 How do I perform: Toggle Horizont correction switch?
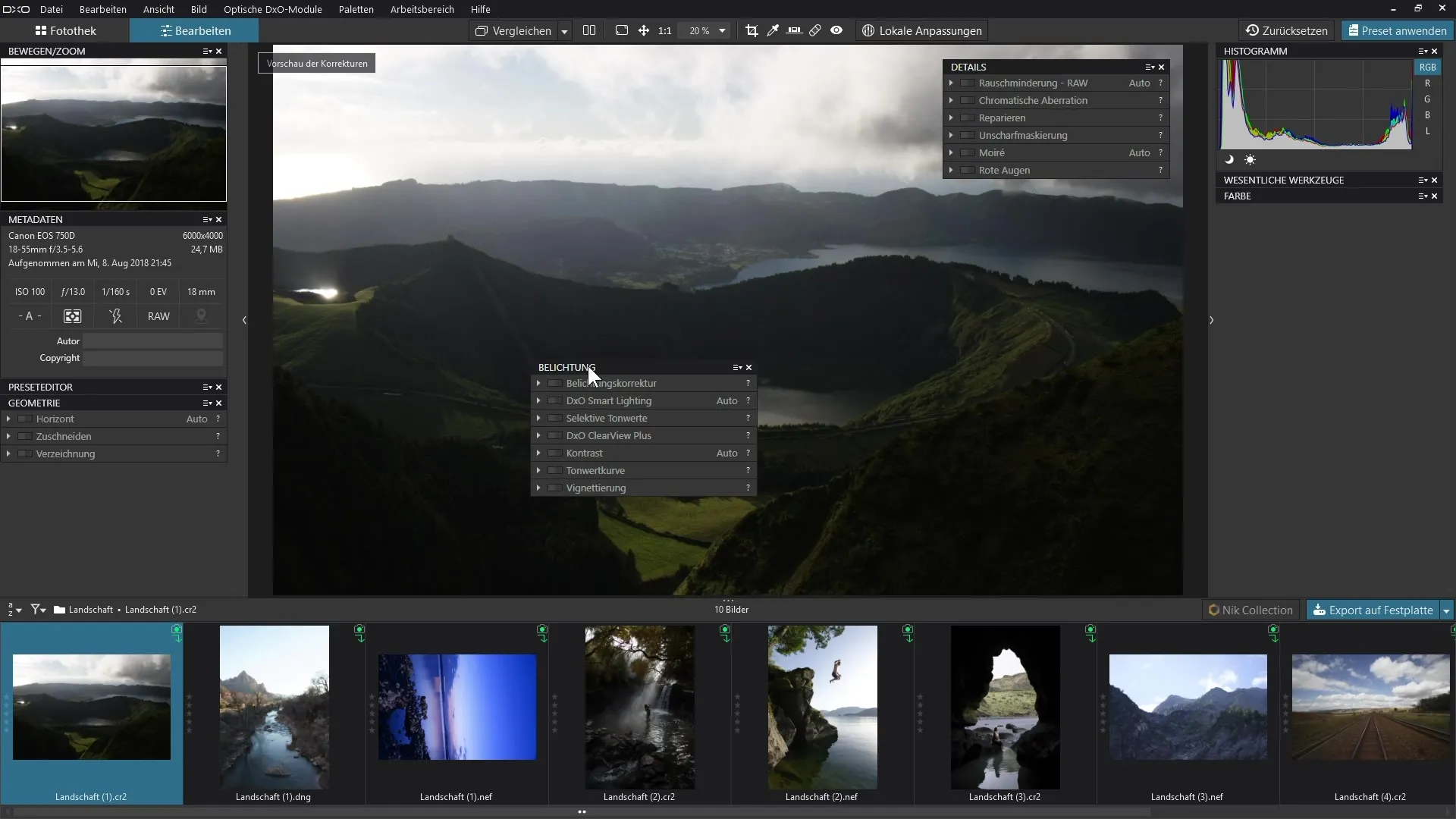25,419
